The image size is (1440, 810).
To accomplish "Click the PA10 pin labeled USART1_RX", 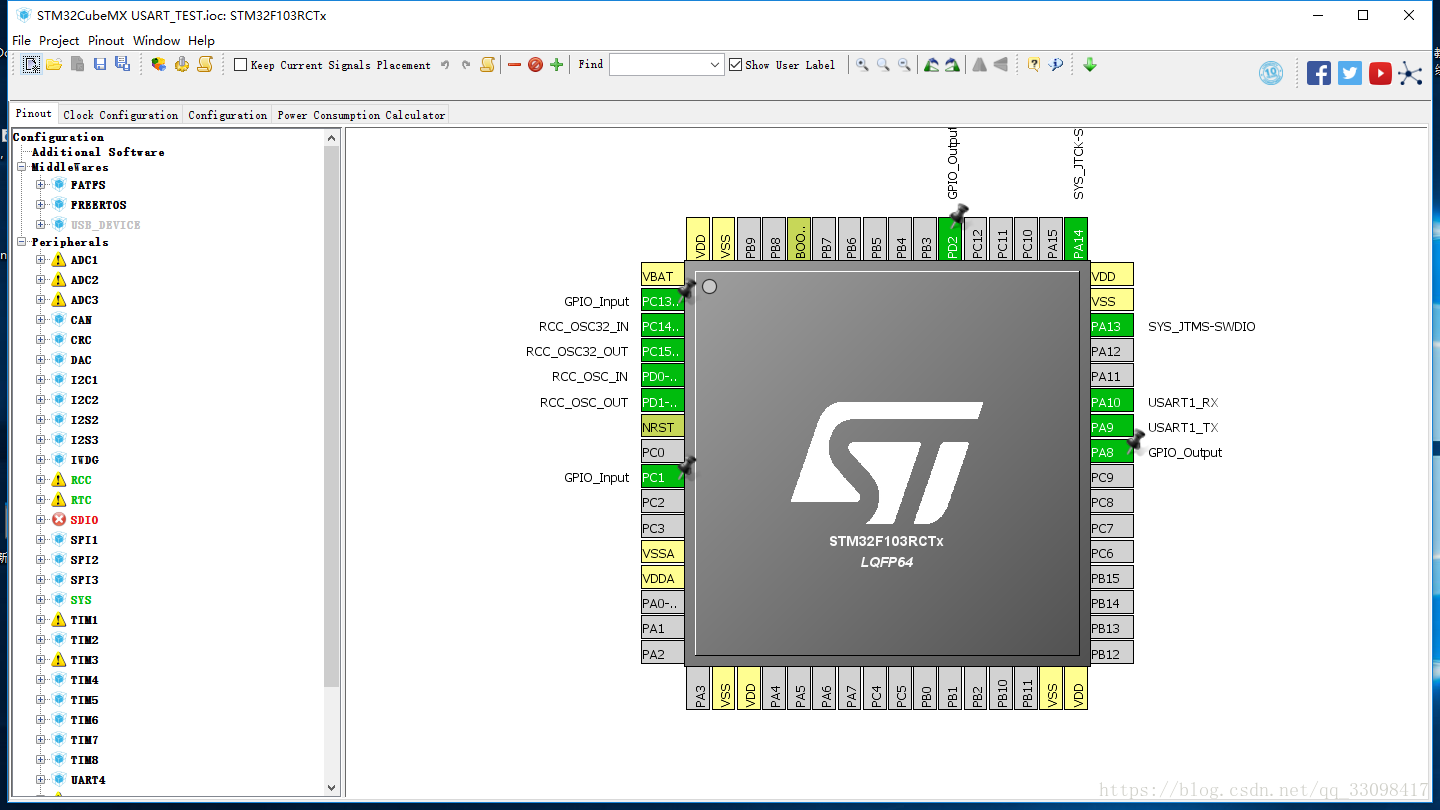I will pos(1111,401).
